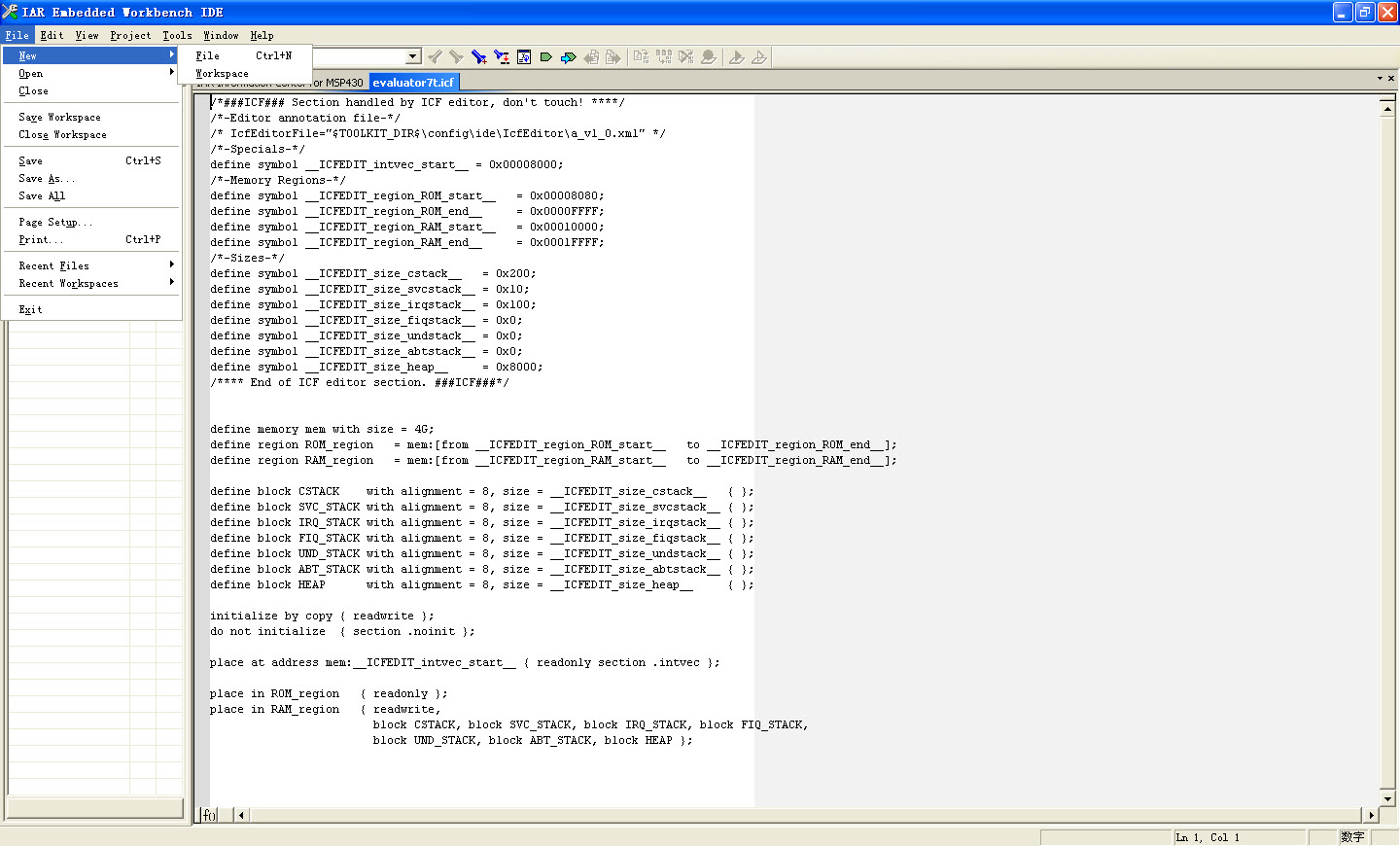Click the 'define block CSTACK' code line

(481, 491)
